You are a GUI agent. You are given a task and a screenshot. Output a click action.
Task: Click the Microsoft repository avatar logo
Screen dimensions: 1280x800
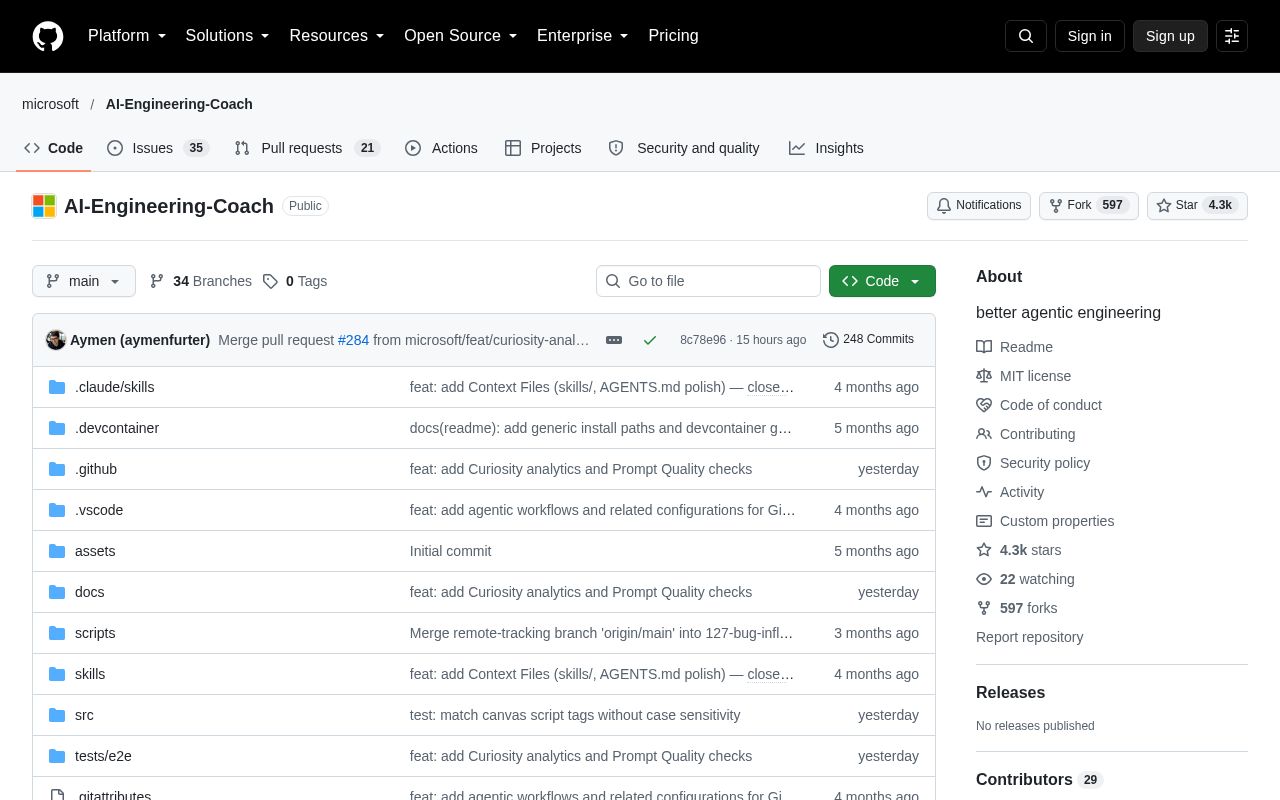coord(44,206)
